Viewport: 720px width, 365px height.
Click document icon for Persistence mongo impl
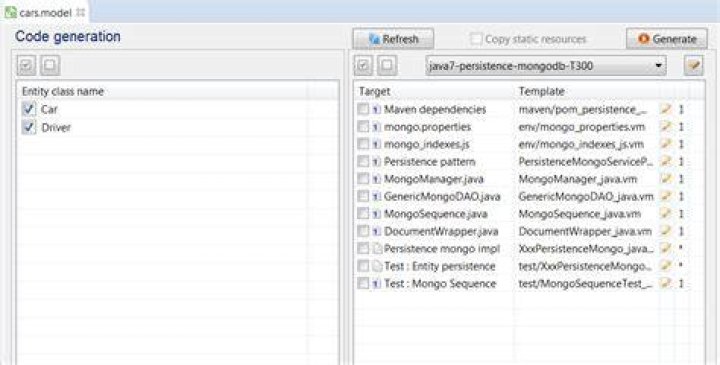[377, 249]
